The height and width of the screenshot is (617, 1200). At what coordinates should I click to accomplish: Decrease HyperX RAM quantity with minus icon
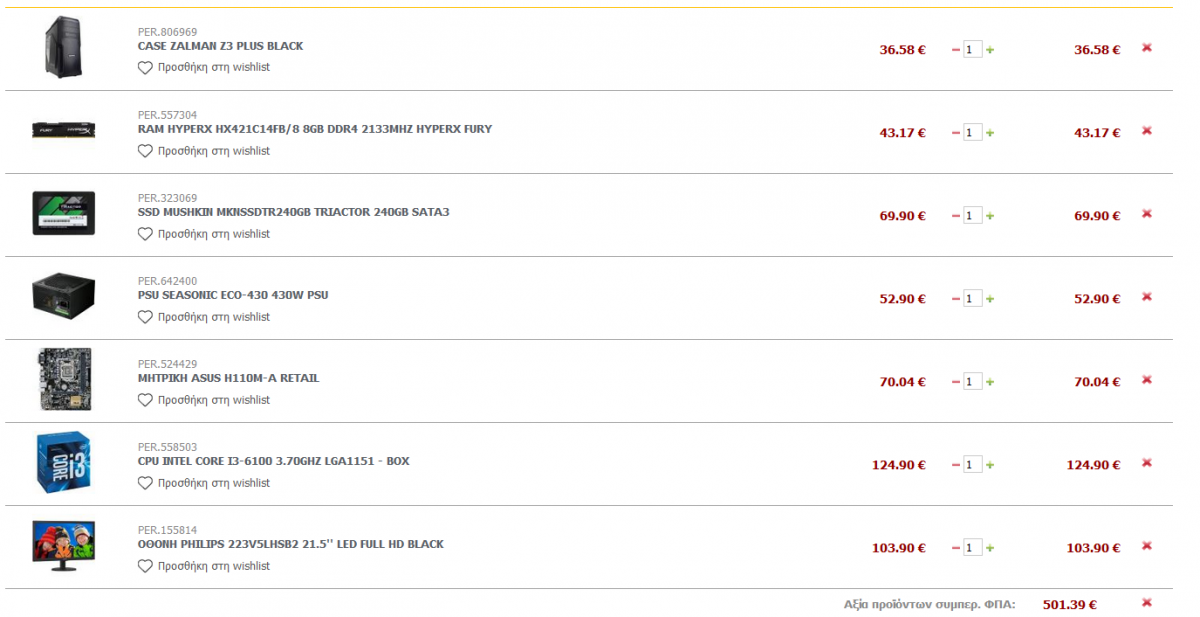pos(956,132)
